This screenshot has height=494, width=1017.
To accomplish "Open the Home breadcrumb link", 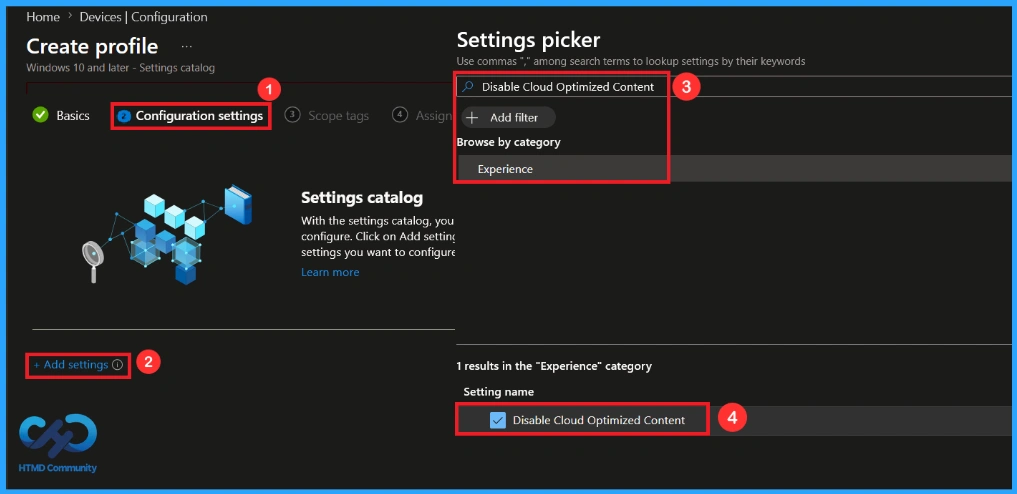I will coord(43,18).
